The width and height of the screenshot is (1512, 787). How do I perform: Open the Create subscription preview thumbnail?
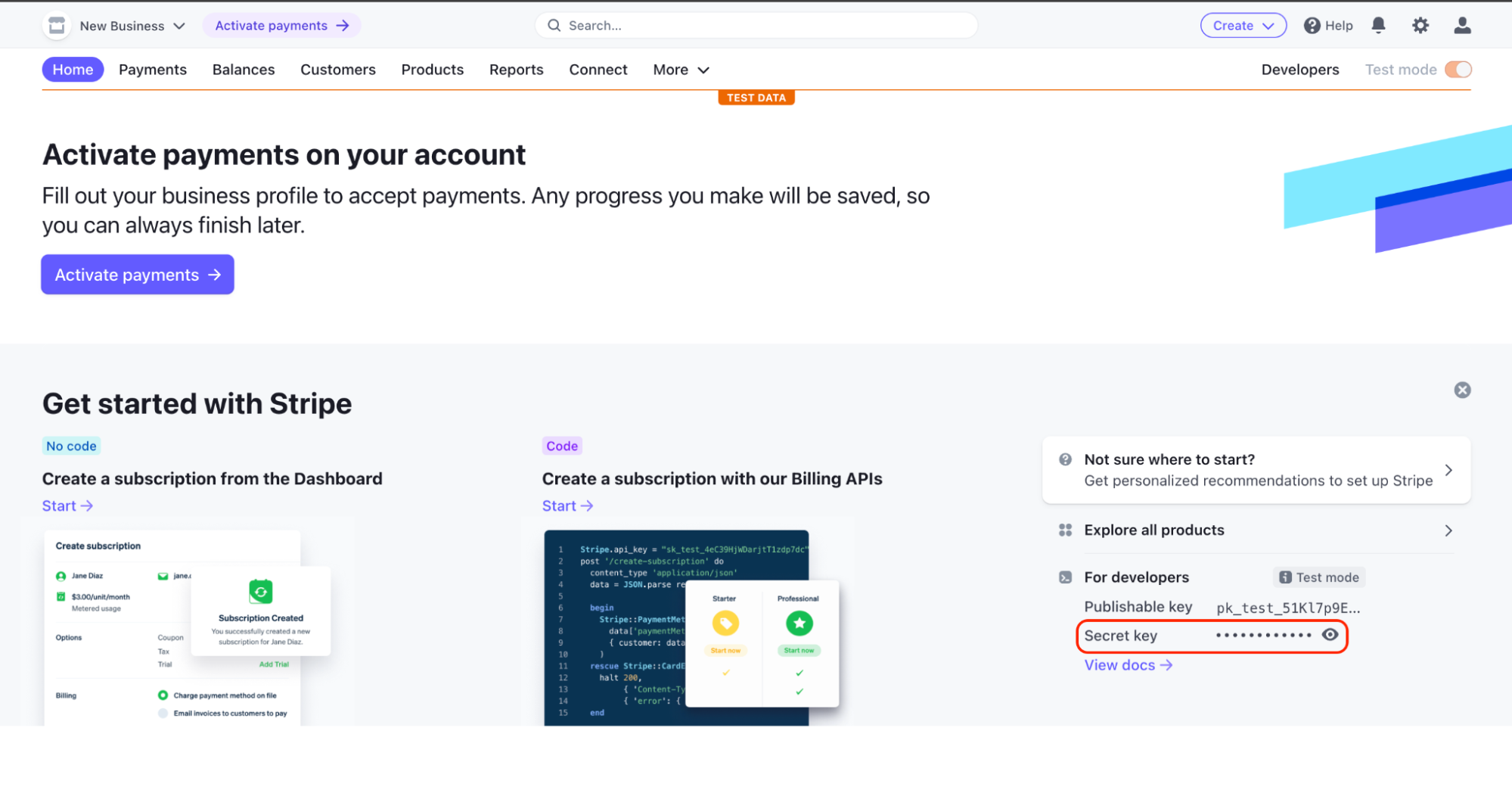(x=188, y=627)
